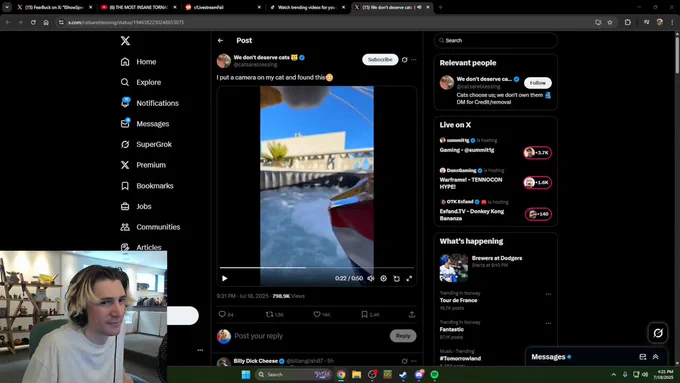Switch to the r/LivestreamFail browser tab
The image size is (680, 383).
pos(222,7)
